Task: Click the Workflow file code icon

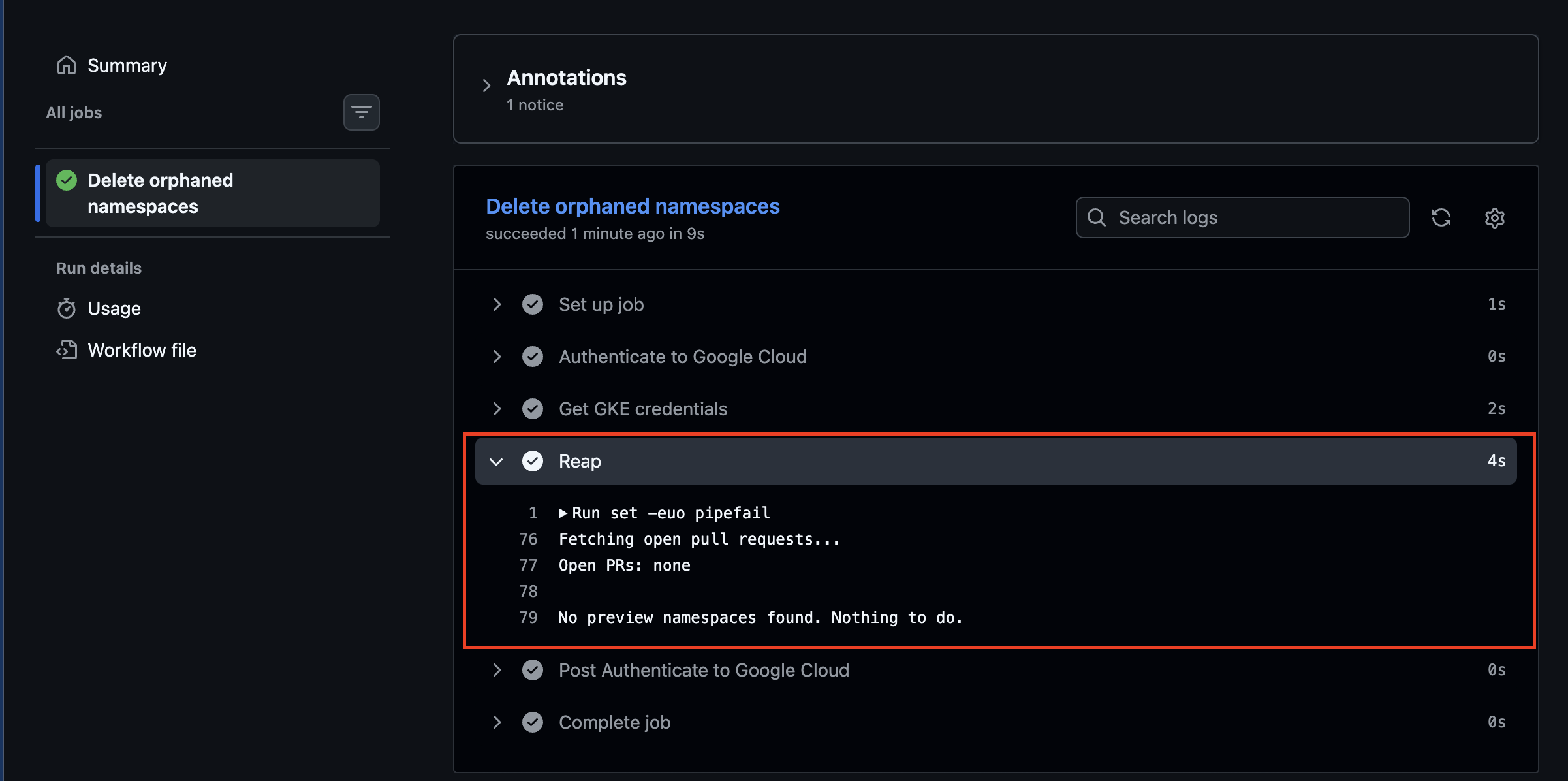Action: click(x=67, y=350)
